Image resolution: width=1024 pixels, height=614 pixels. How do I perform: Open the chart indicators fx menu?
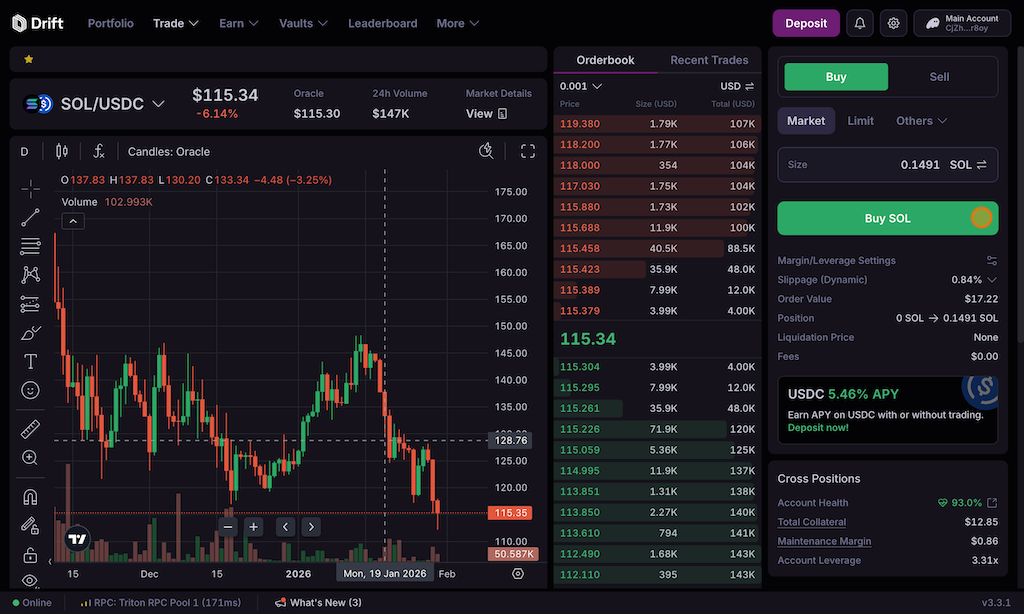[99, 152]
